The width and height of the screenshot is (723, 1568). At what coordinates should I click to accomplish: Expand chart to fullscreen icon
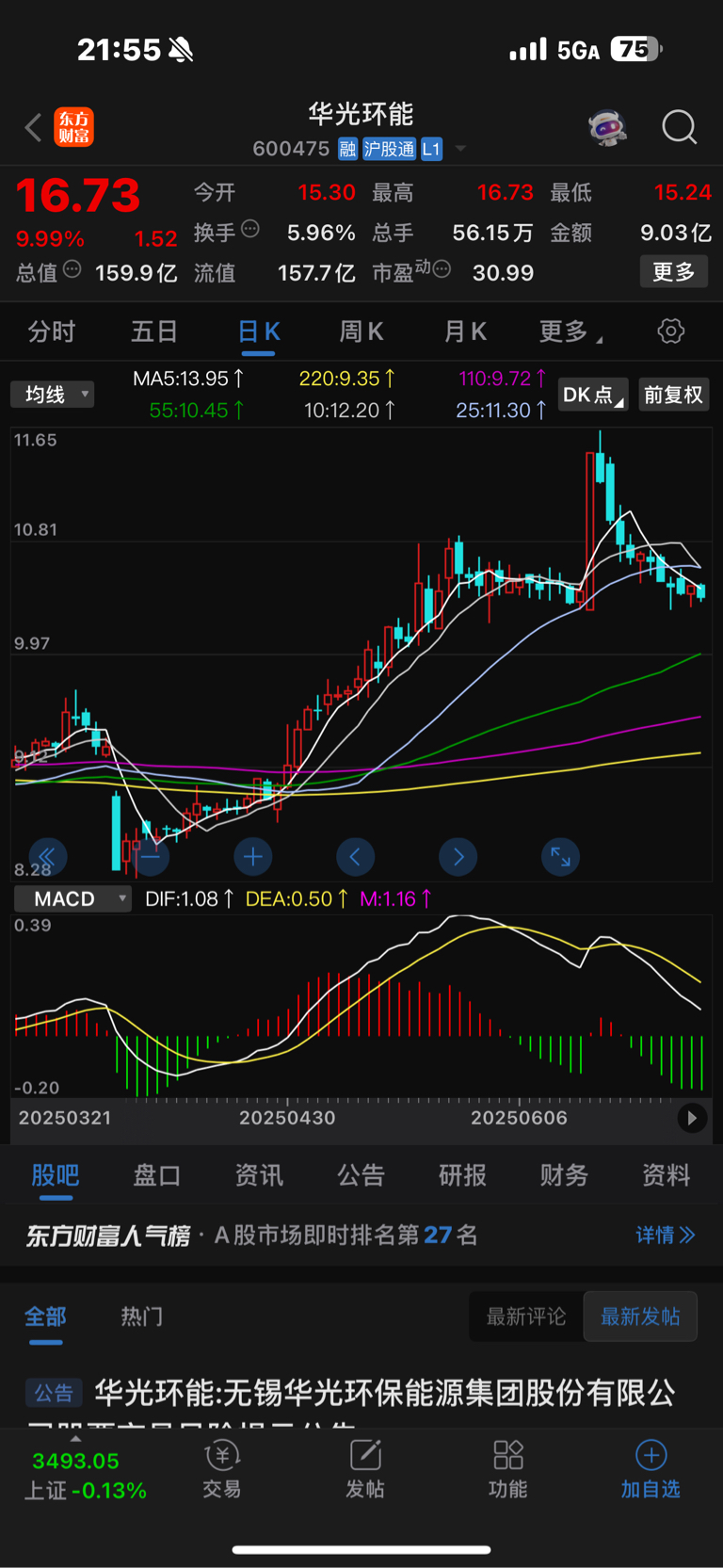click(x=560, y=856)
